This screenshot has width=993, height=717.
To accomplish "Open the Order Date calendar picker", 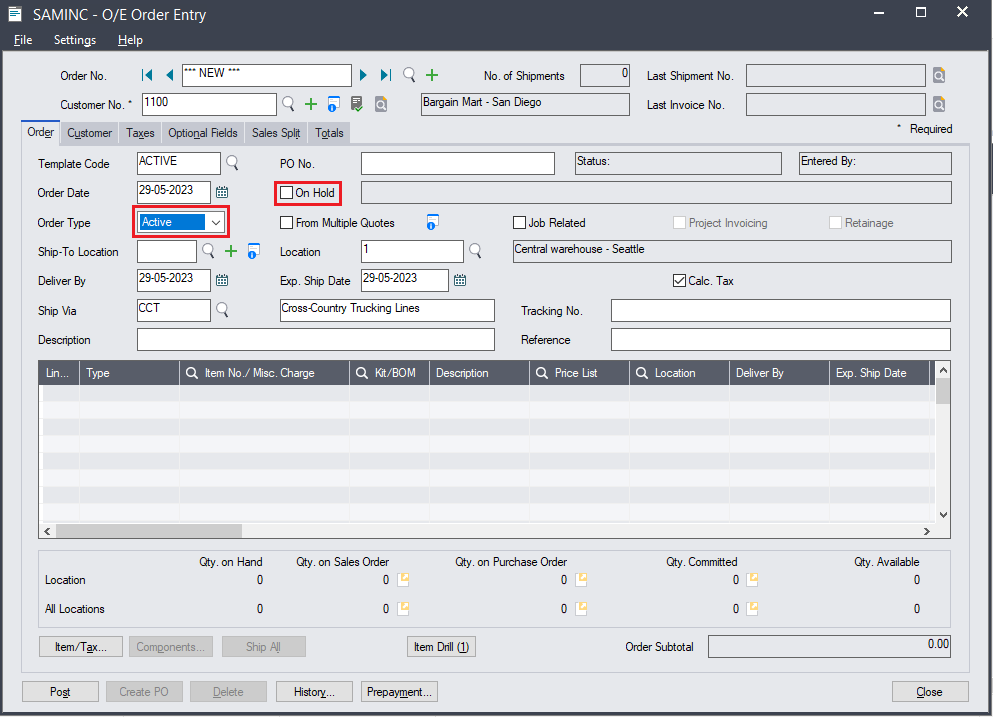I will [222, 192].
